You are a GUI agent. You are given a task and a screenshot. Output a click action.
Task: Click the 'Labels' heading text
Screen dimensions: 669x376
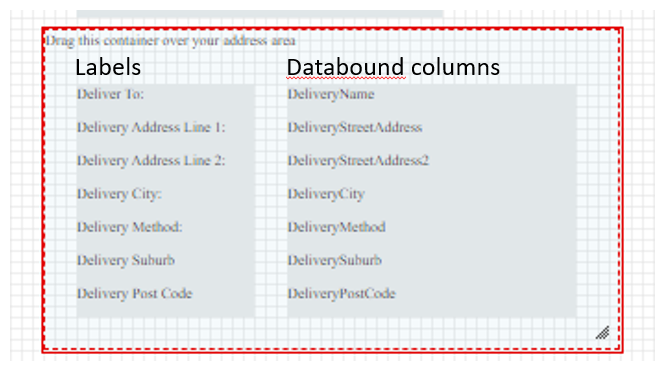pos(108,67)
